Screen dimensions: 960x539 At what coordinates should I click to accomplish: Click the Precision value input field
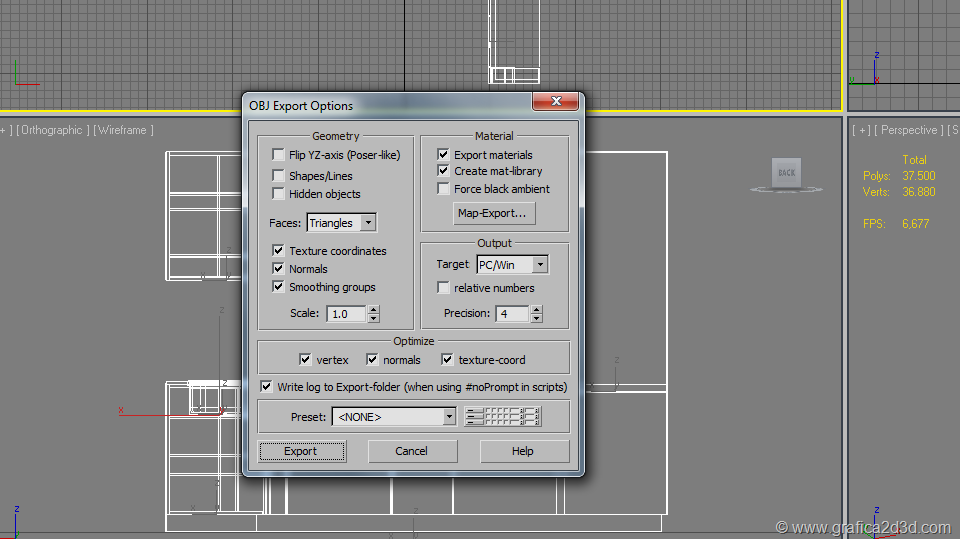(512, 314)
